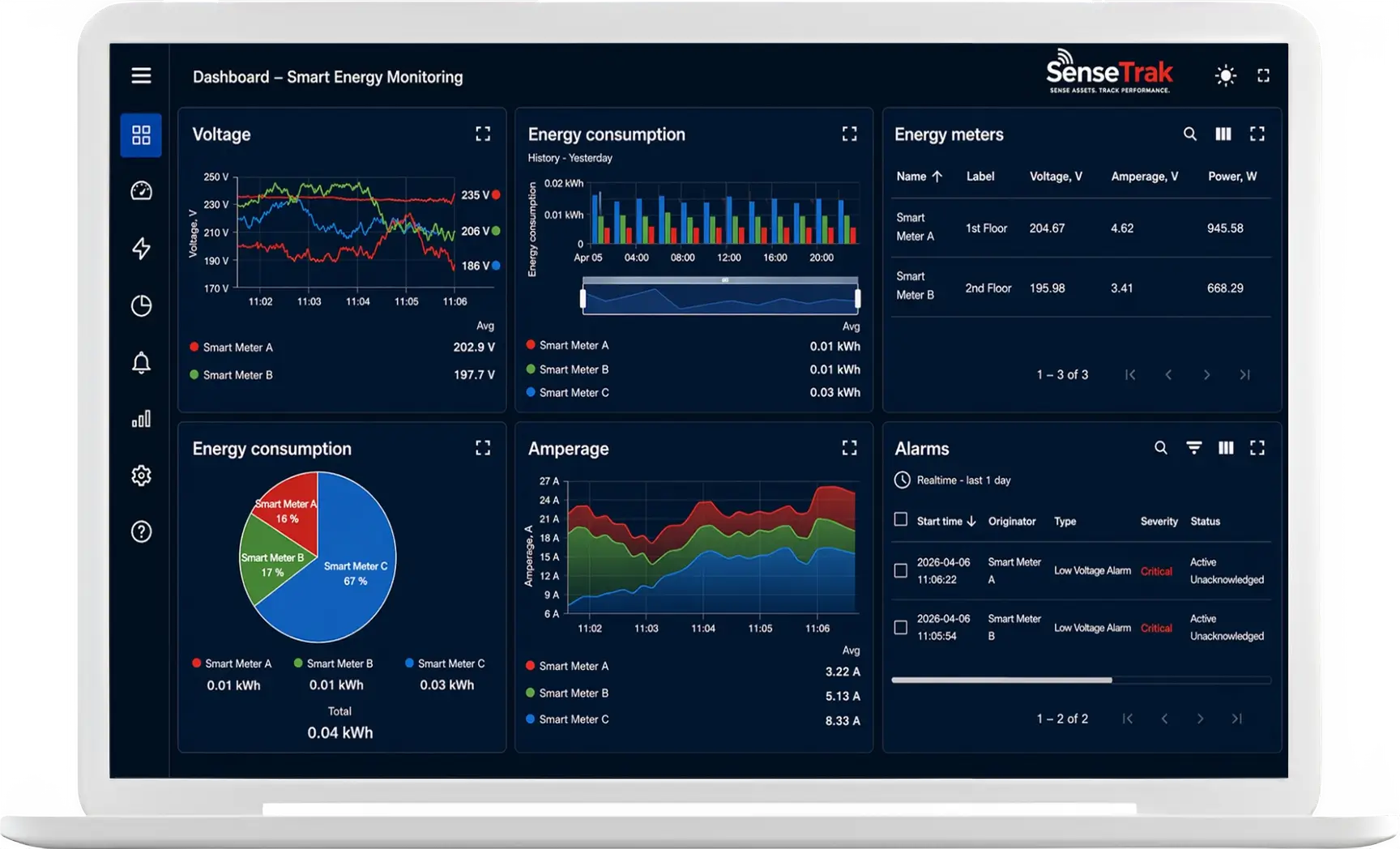Check the select-all checkbox in Alarms header

point(900,519)
